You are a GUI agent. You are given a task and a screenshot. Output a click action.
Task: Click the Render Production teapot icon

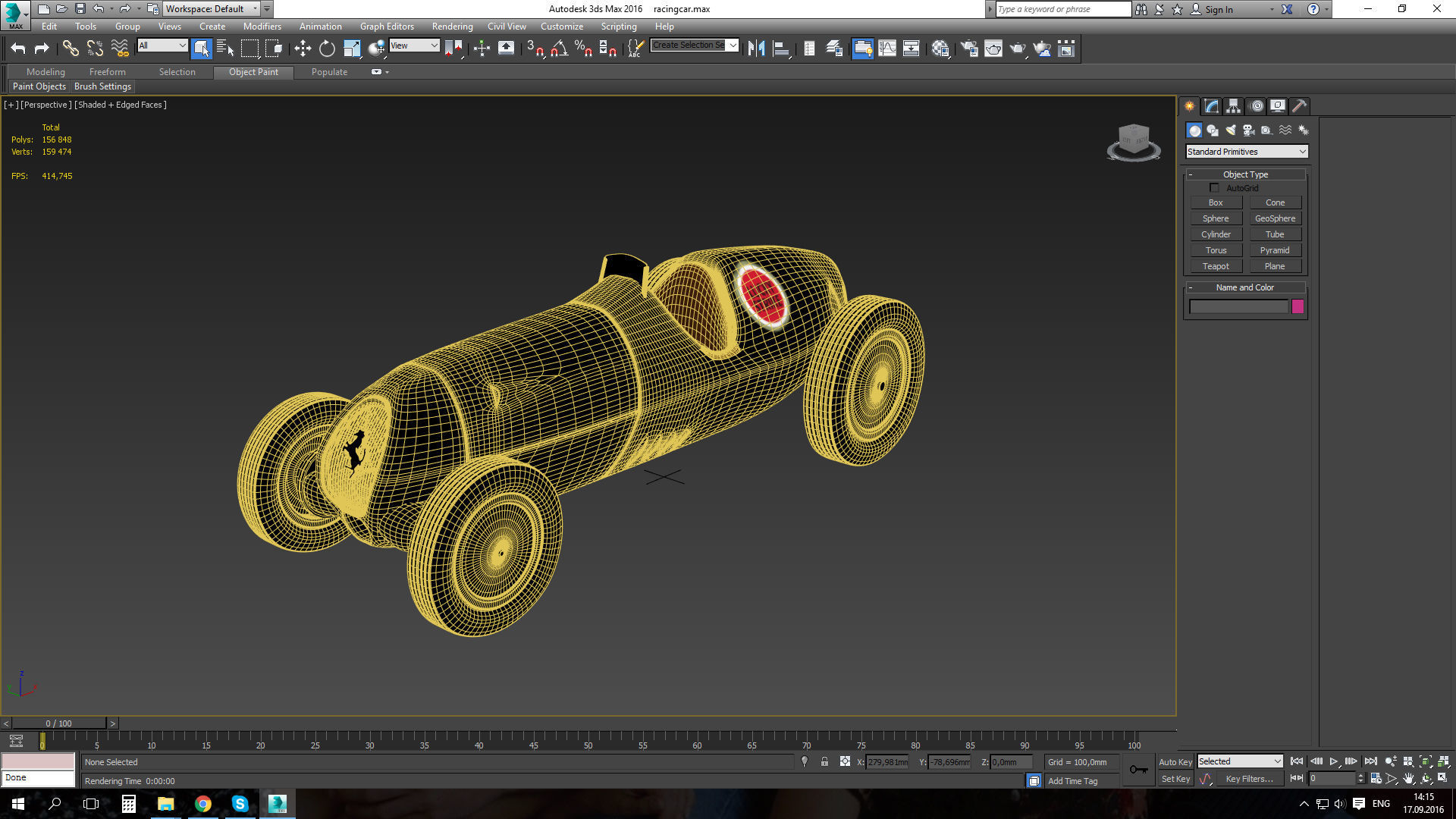tap(1018, 49)
